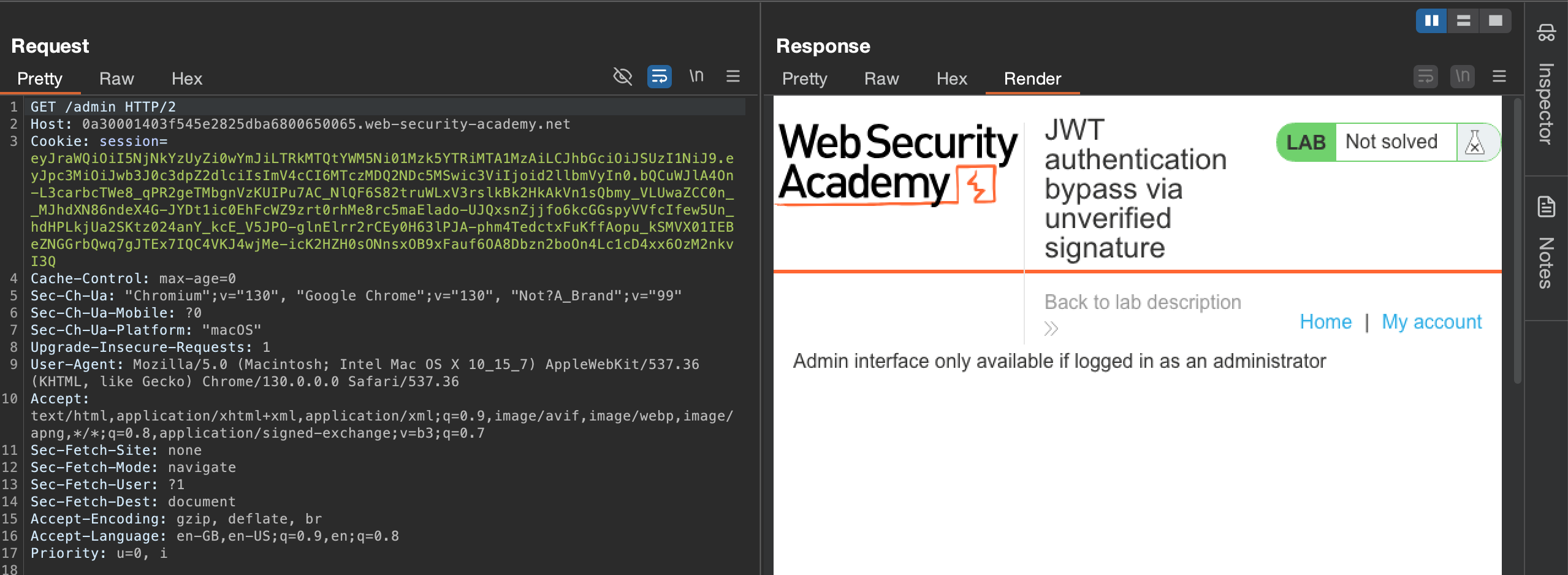Image resolution: width=1568 pixels, height=575 pixels.
Task: Click the disabled newline icon in Response
Action: click(1463, 77)
